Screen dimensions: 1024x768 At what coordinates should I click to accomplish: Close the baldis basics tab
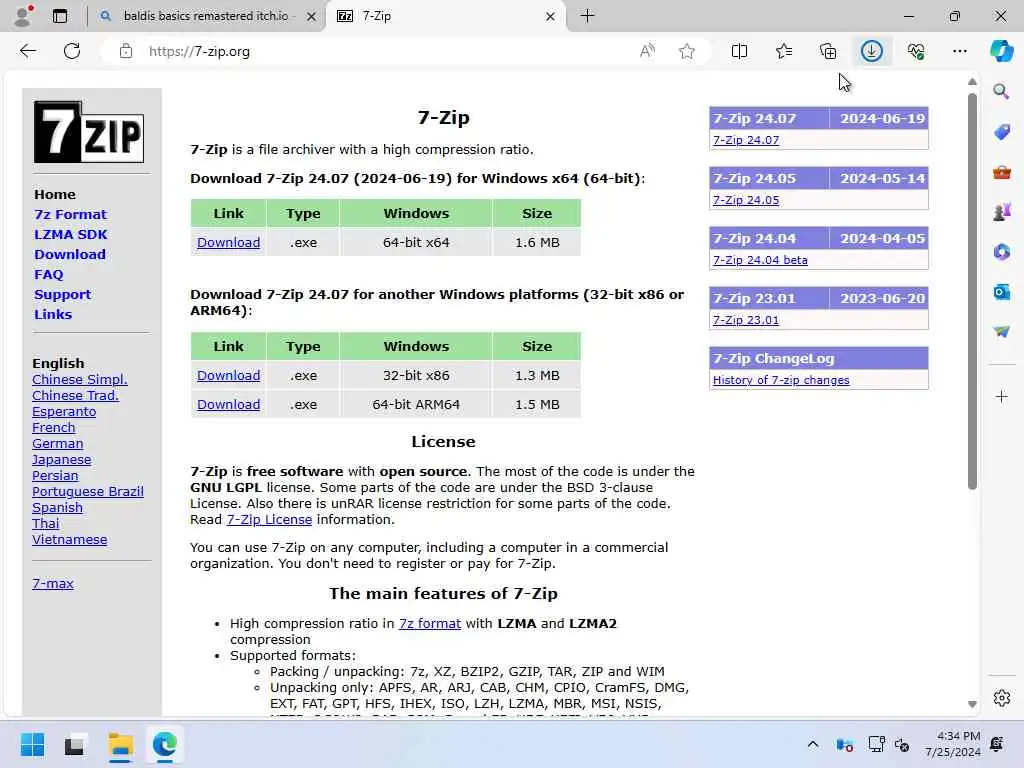pyautogui.click(x=312, y=16)
